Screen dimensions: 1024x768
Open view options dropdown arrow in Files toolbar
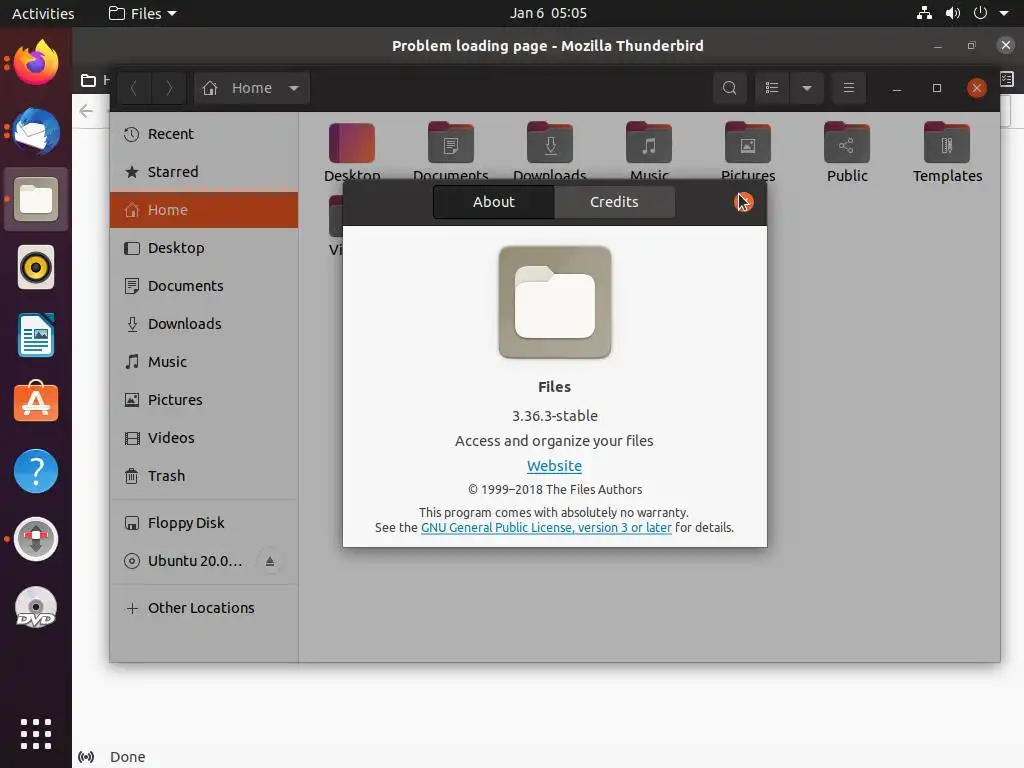point(807,88)
